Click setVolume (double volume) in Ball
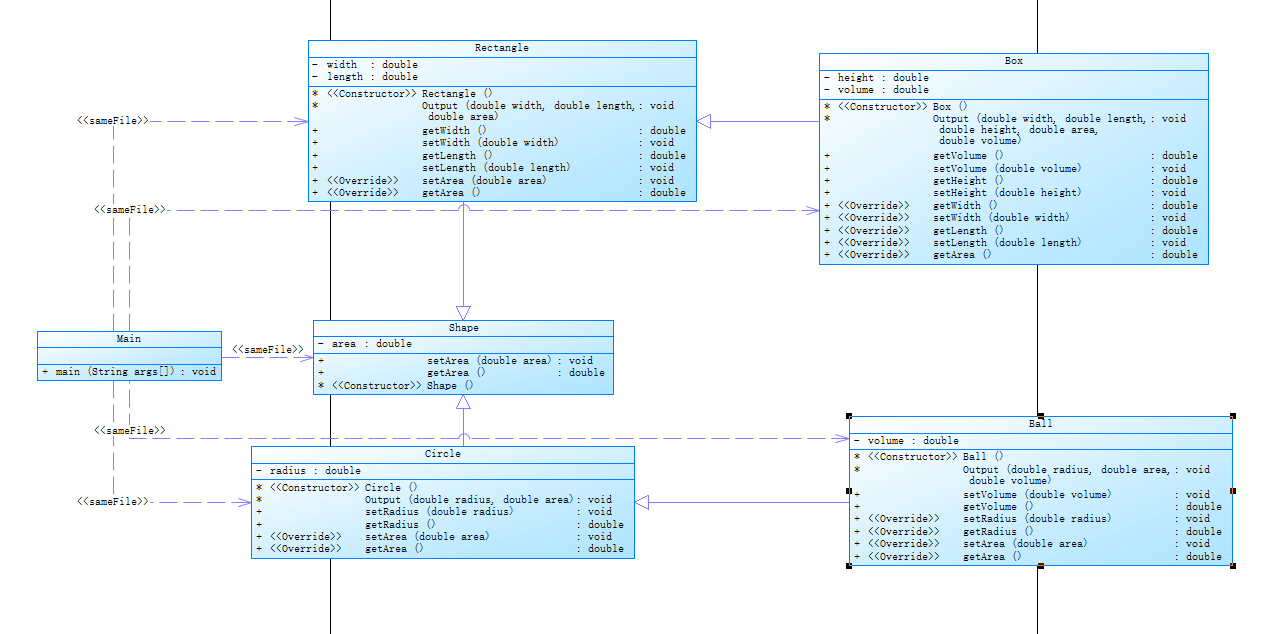 1032,495
